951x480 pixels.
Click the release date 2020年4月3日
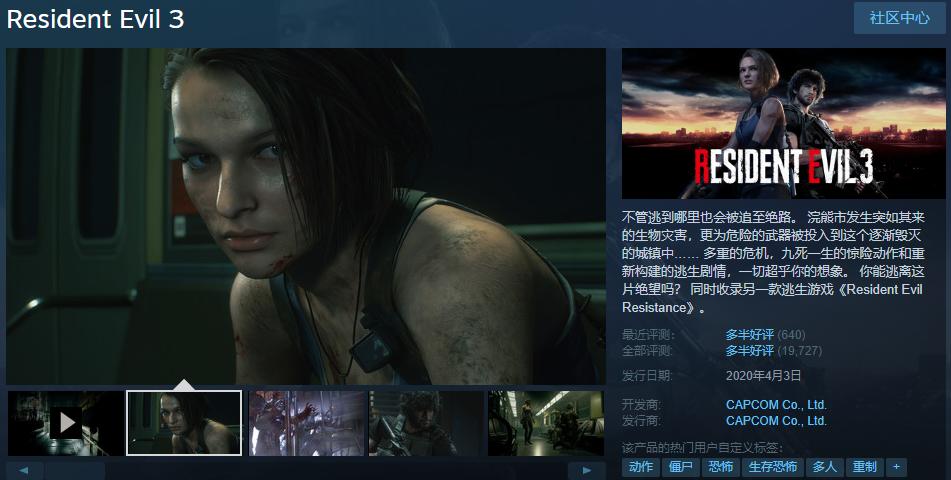(x=764, y=376)
